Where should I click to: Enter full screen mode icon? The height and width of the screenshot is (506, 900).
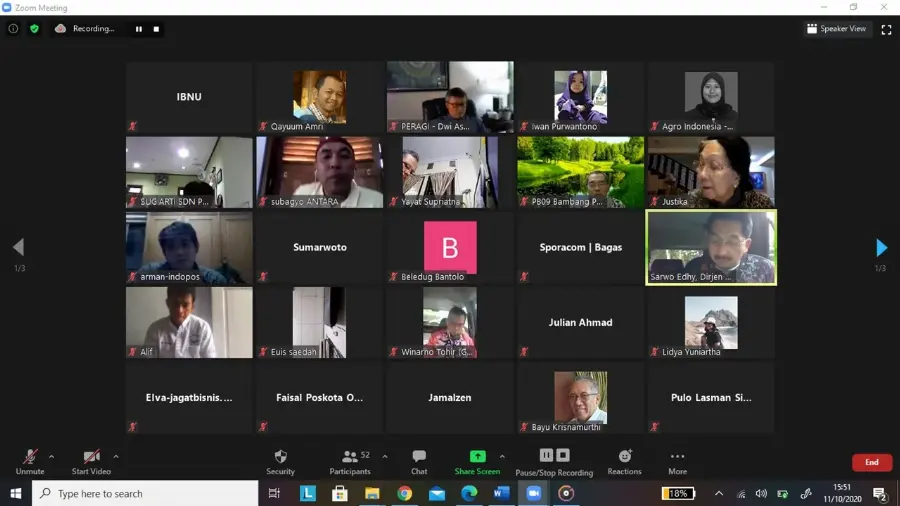click(886, 29)
